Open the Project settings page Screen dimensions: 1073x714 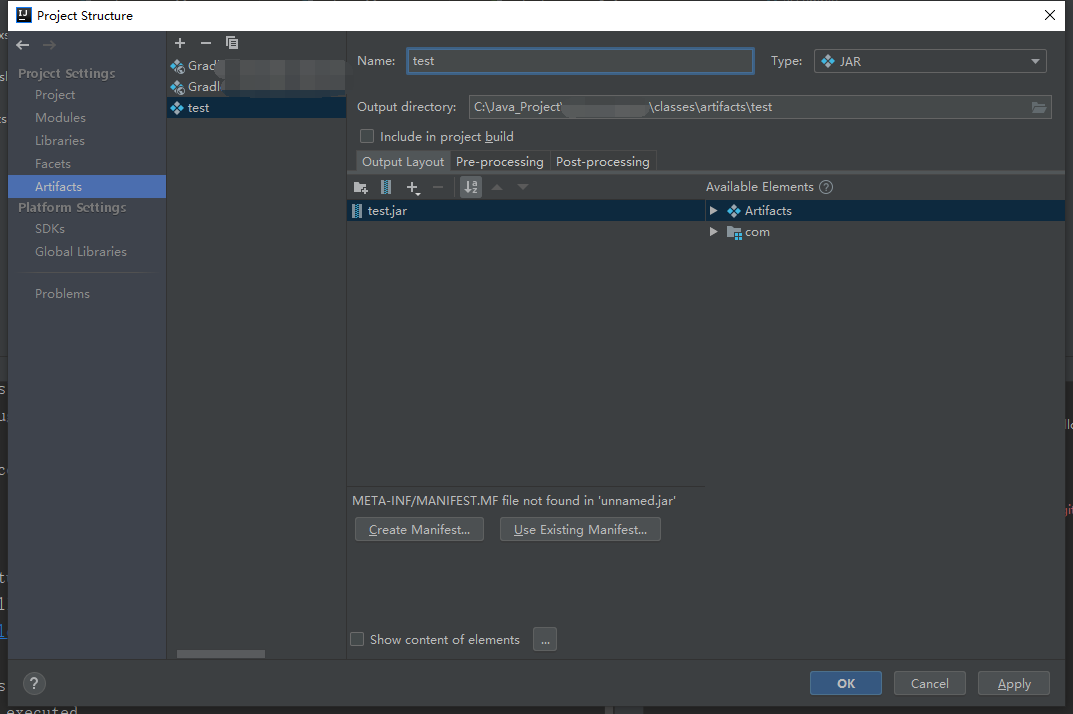click(55, 95)
